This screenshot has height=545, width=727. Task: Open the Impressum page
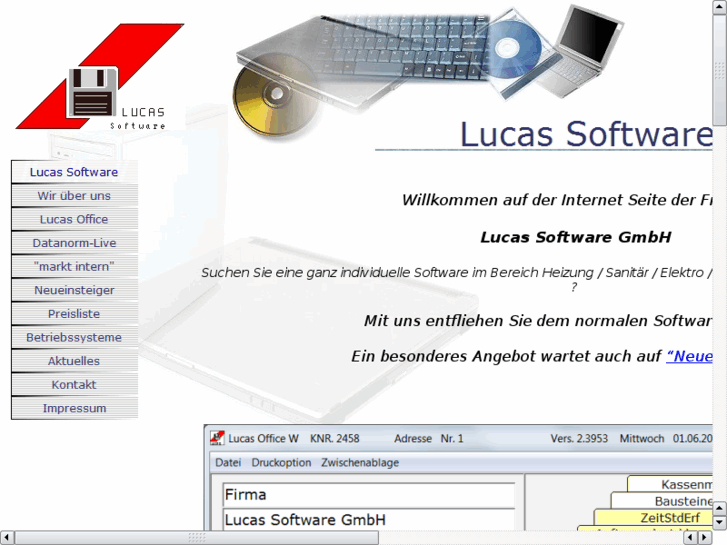[x=74, y=409]
